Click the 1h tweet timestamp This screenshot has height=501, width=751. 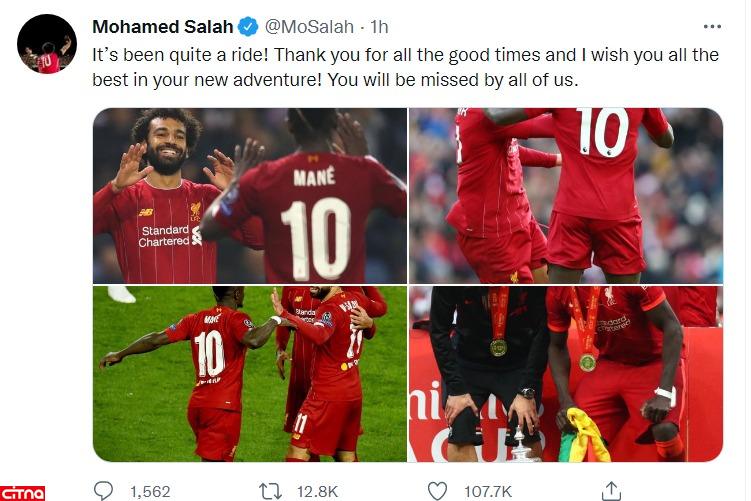pyautogui.click(x=379, y=27)
